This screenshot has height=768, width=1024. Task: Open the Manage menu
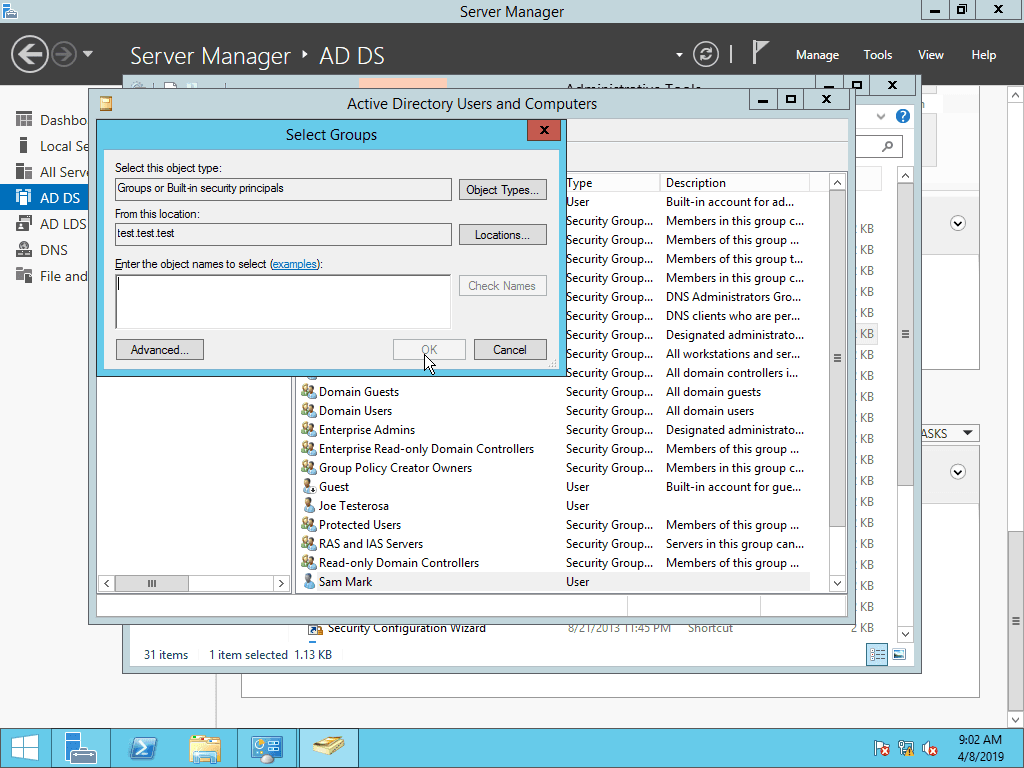click(x=817, y=55)
